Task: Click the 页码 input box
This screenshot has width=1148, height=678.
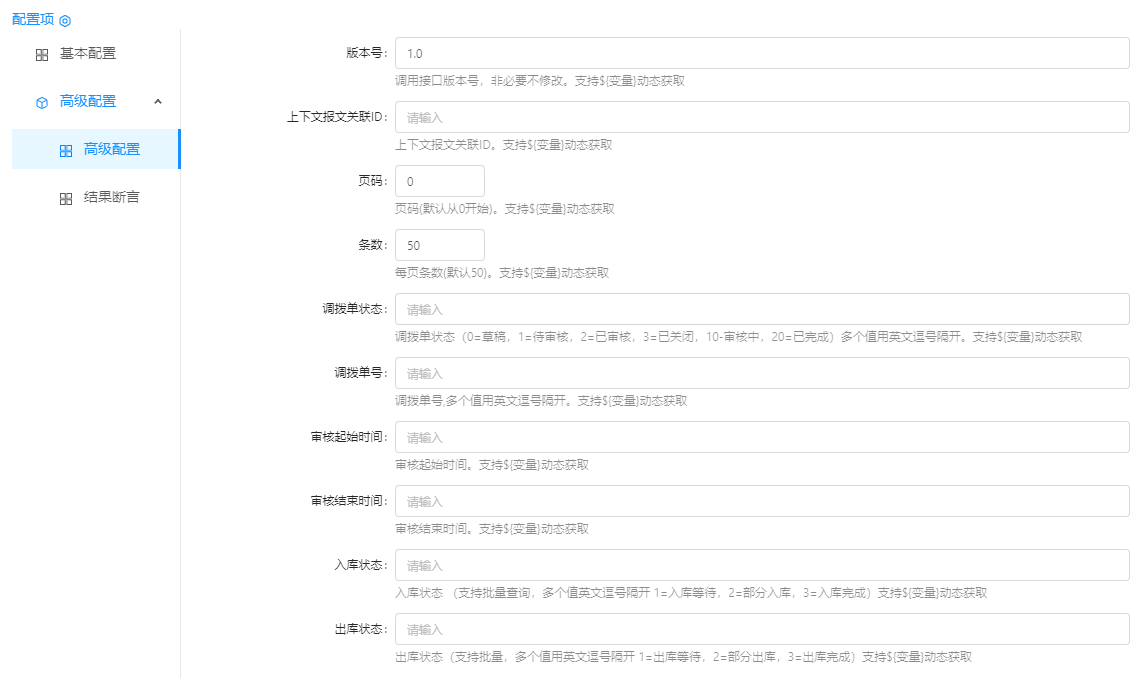Action: 440,181
